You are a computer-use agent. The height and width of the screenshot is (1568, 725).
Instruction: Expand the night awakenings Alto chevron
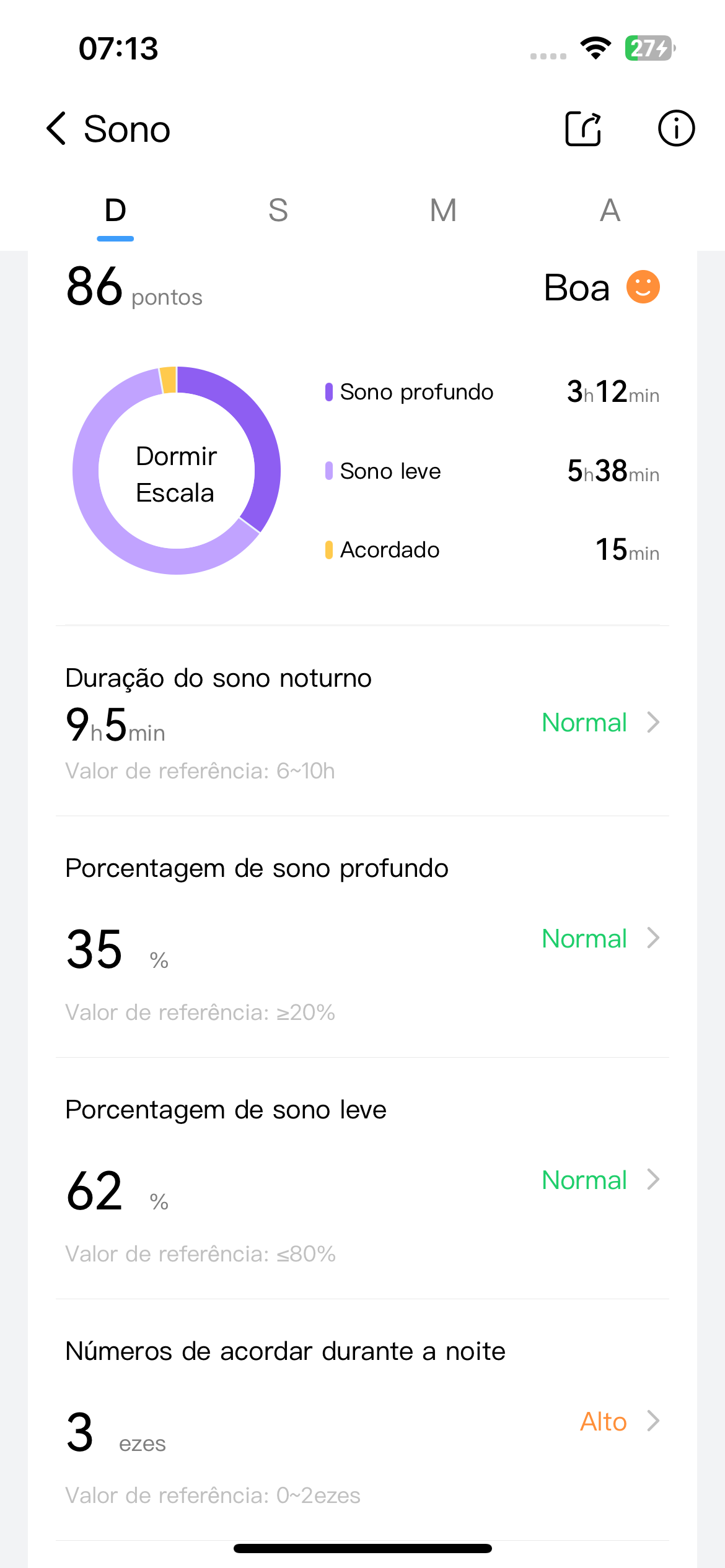(x=653, y=1421)
